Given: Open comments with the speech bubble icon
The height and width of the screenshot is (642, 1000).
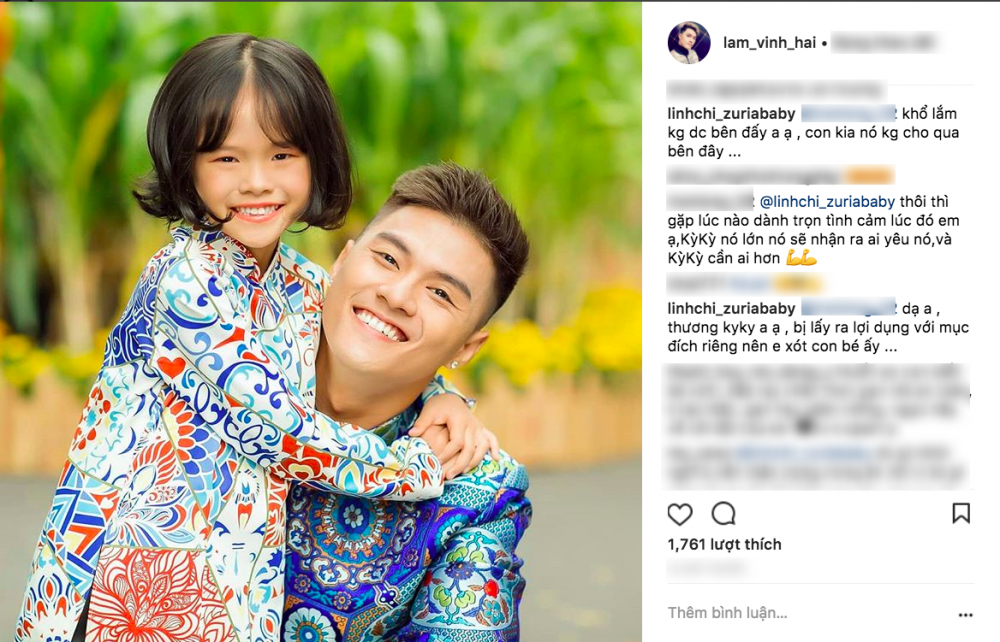Looking at the screenshot, I should click(x=724, y=513).
